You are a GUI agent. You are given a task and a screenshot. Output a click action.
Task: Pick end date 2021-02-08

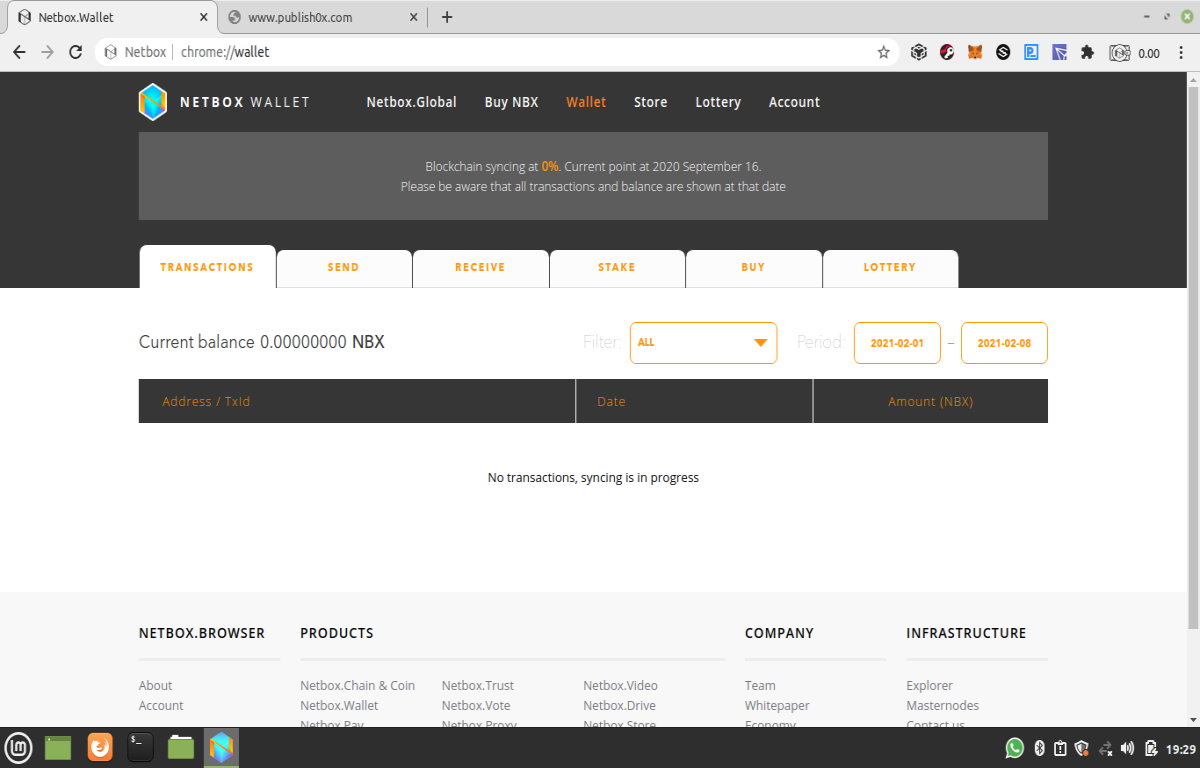click(x=1004, y=342)
